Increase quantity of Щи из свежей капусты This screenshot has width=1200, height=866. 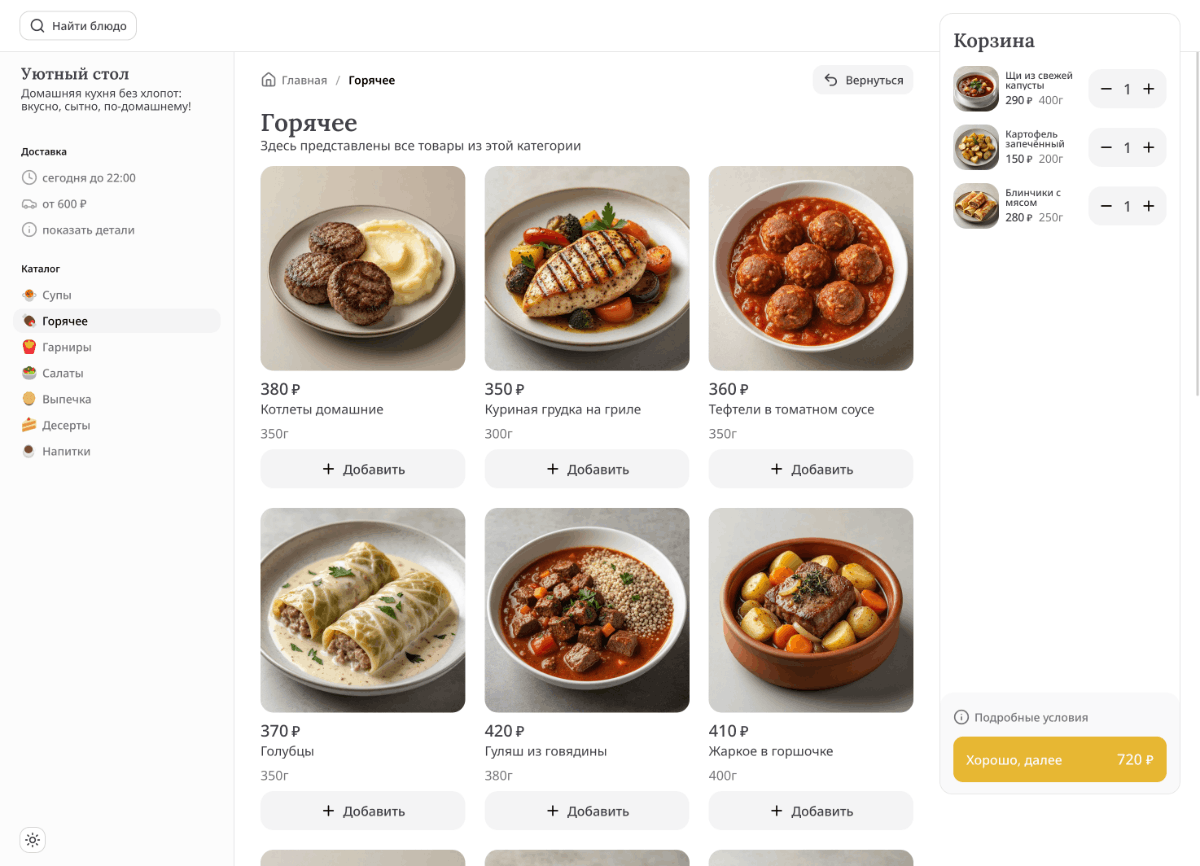click(1148, 89)
